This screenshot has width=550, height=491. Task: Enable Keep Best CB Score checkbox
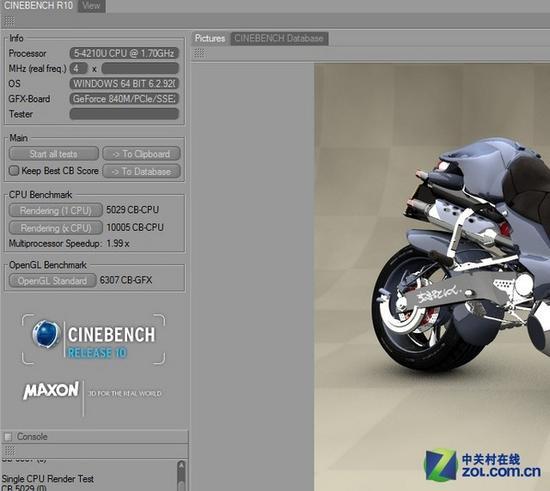pyautogui.click(x=14, y=171)
